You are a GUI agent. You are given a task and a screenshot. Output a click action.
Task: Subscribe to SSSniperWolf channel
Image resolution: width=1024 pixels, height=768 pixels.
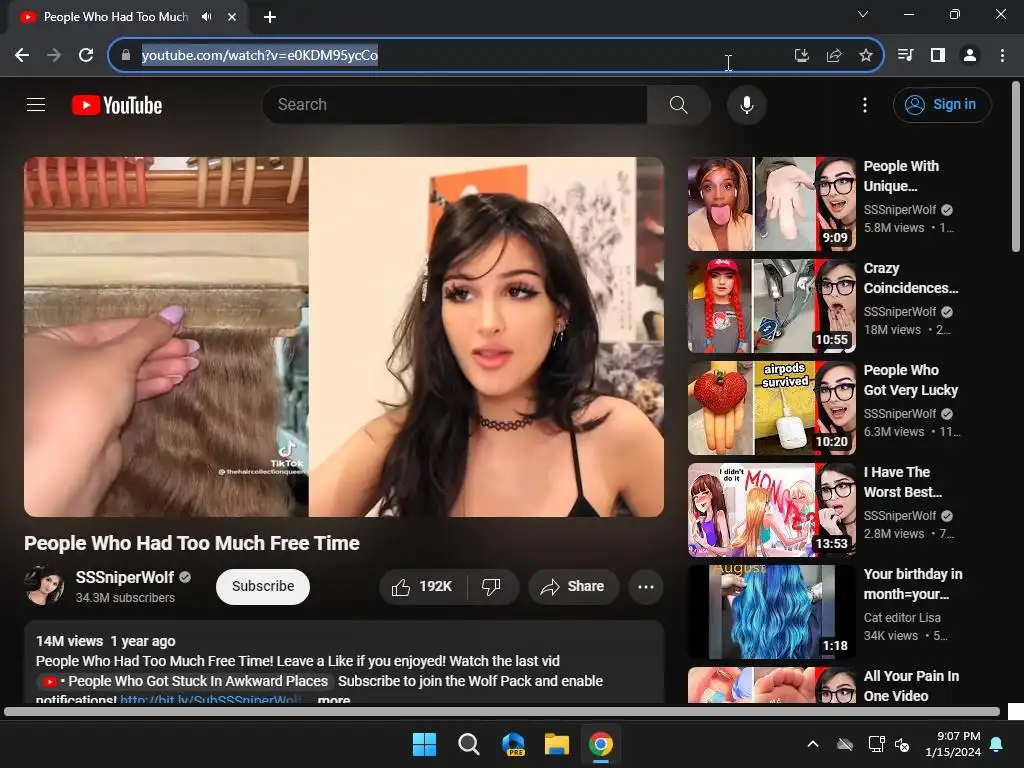(263, 586)
